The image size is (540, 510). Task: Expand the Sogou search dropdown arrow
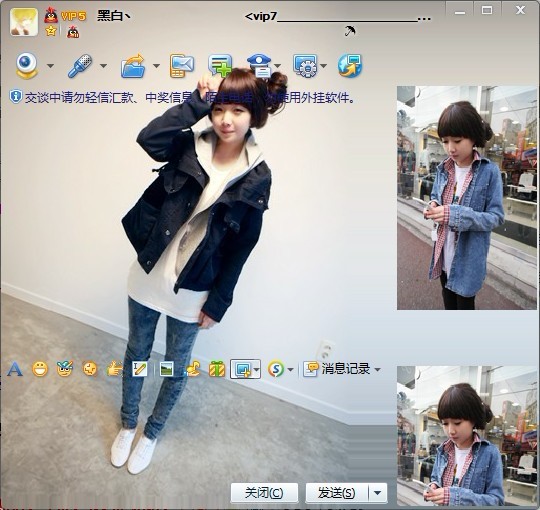coord(290,370)
